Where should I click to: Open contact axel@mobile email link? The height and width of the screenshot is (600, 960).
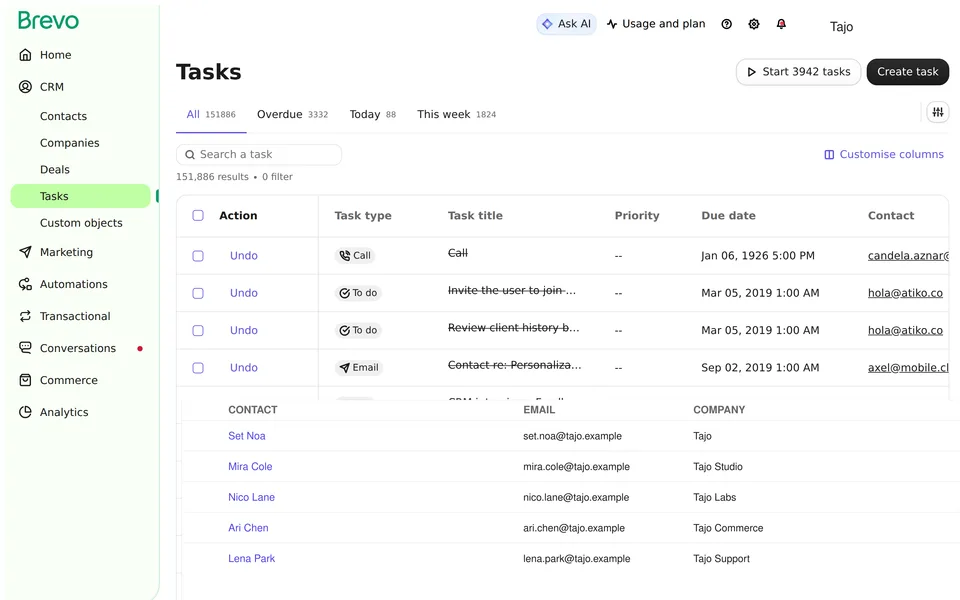pyautogui.click(x=908, y=367)
